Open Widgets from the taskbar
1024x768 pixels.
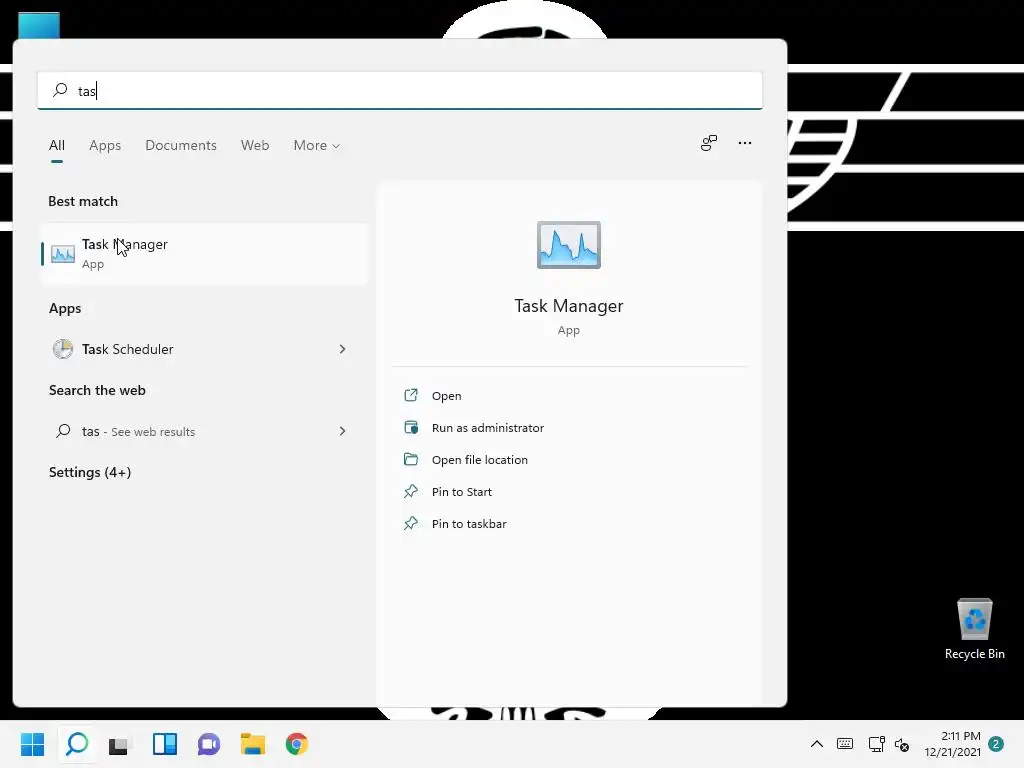pyautogui.click(x=165, y=744)
